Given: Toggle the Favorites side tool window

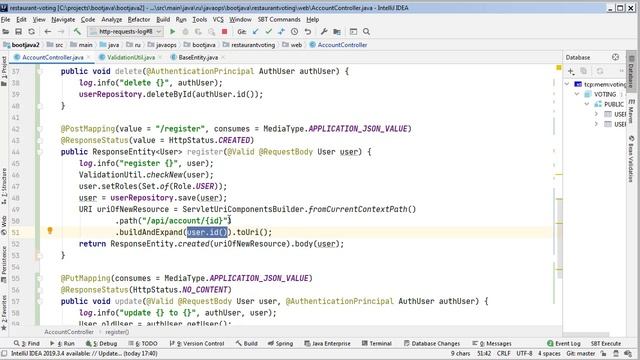Looking at the screenshot, I should coord(4,313).
